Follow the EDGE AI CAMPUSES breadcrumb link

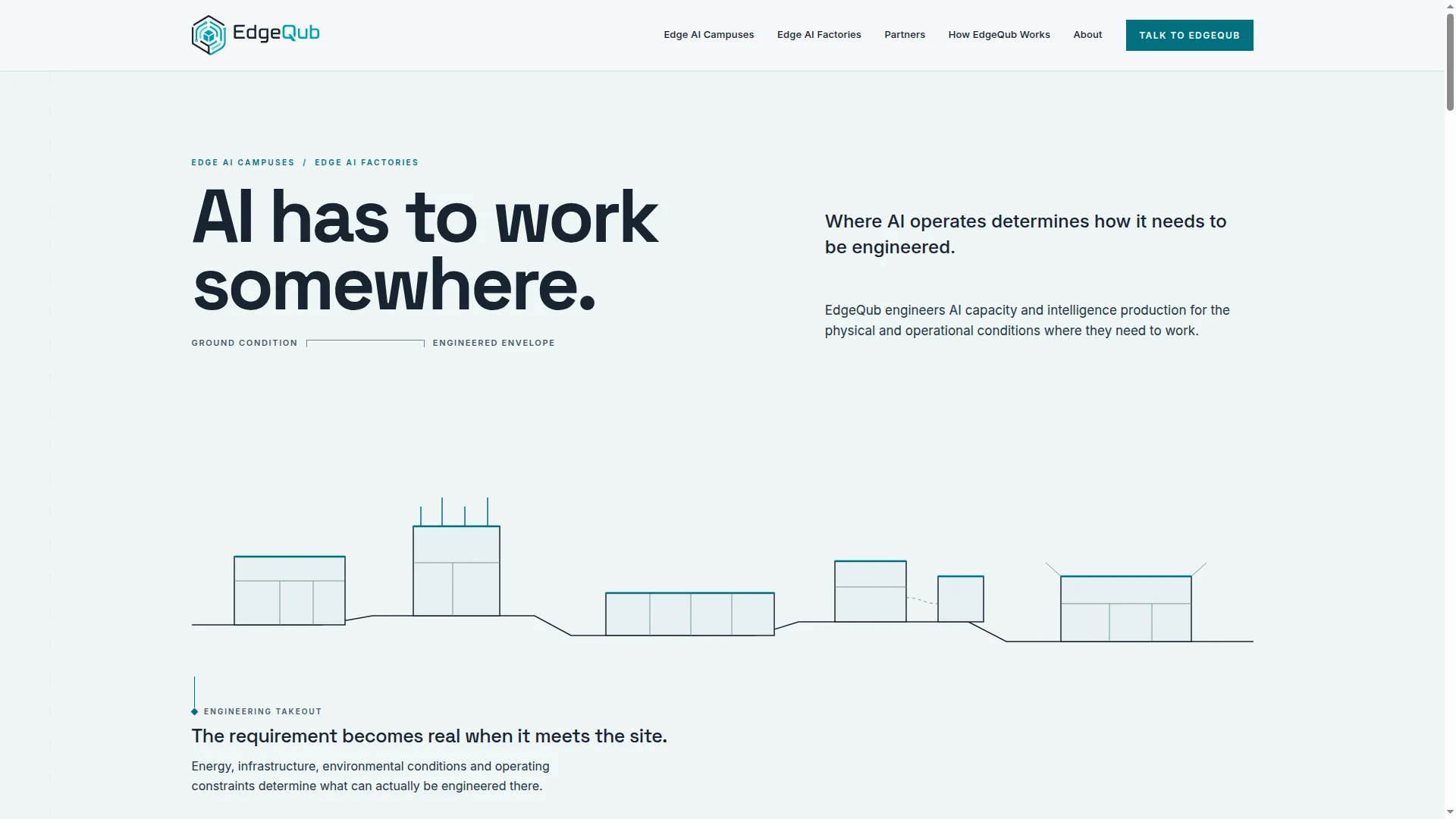(x=243, y=162)
